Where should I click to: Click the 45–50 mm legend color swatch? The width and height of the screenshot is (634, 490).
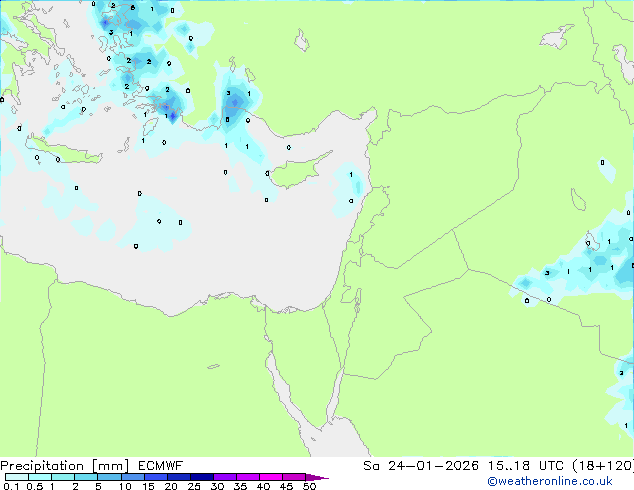tap(294, 477)
